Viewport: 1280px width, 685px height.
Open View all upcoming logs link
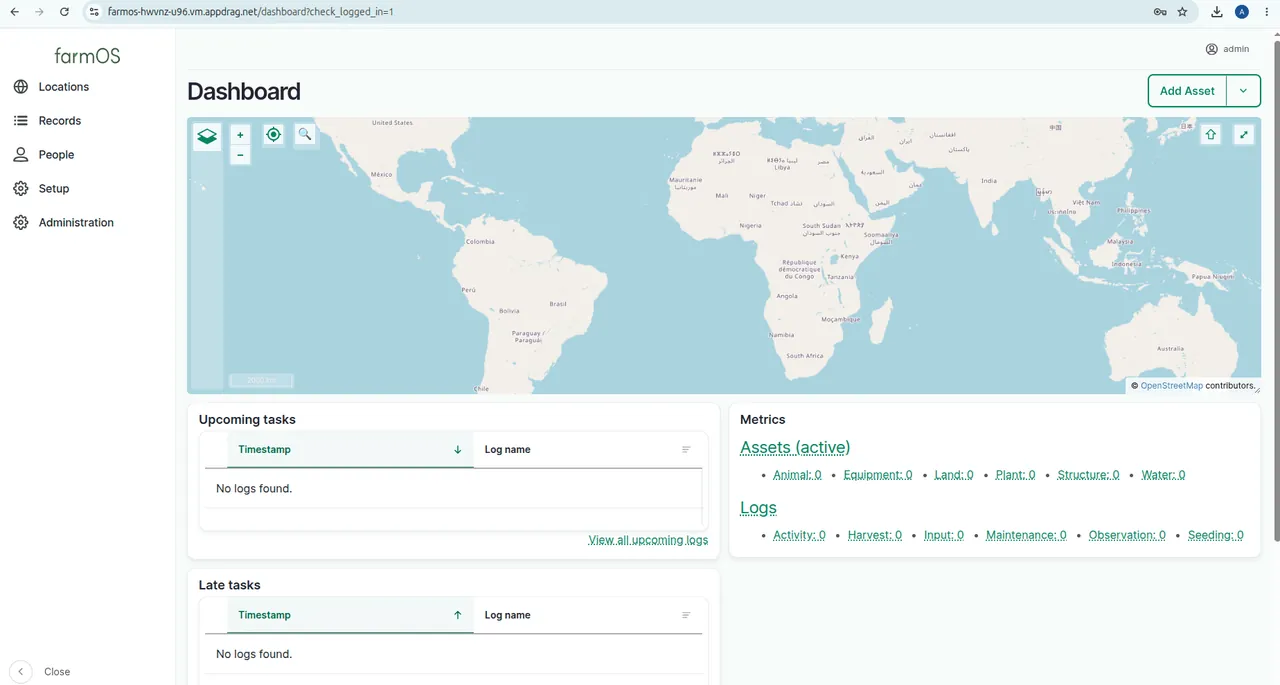tap(648, 540)
